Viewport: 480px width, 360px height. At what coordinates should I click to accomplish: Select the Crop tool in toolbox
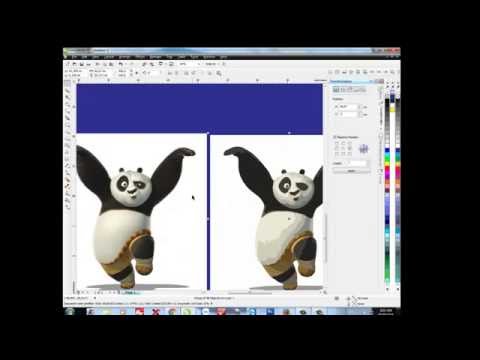click(x=68, y=97)
